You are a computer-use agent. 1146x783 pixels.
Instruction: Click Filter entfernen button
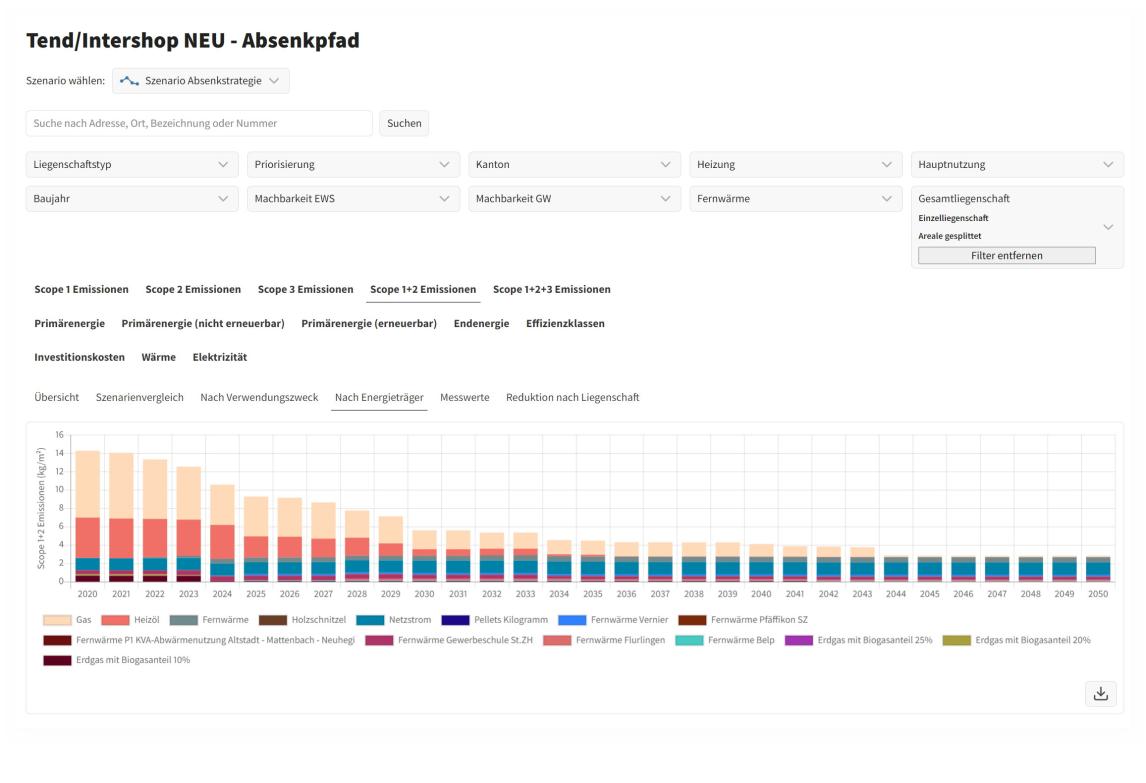[x=1006, y=255]
